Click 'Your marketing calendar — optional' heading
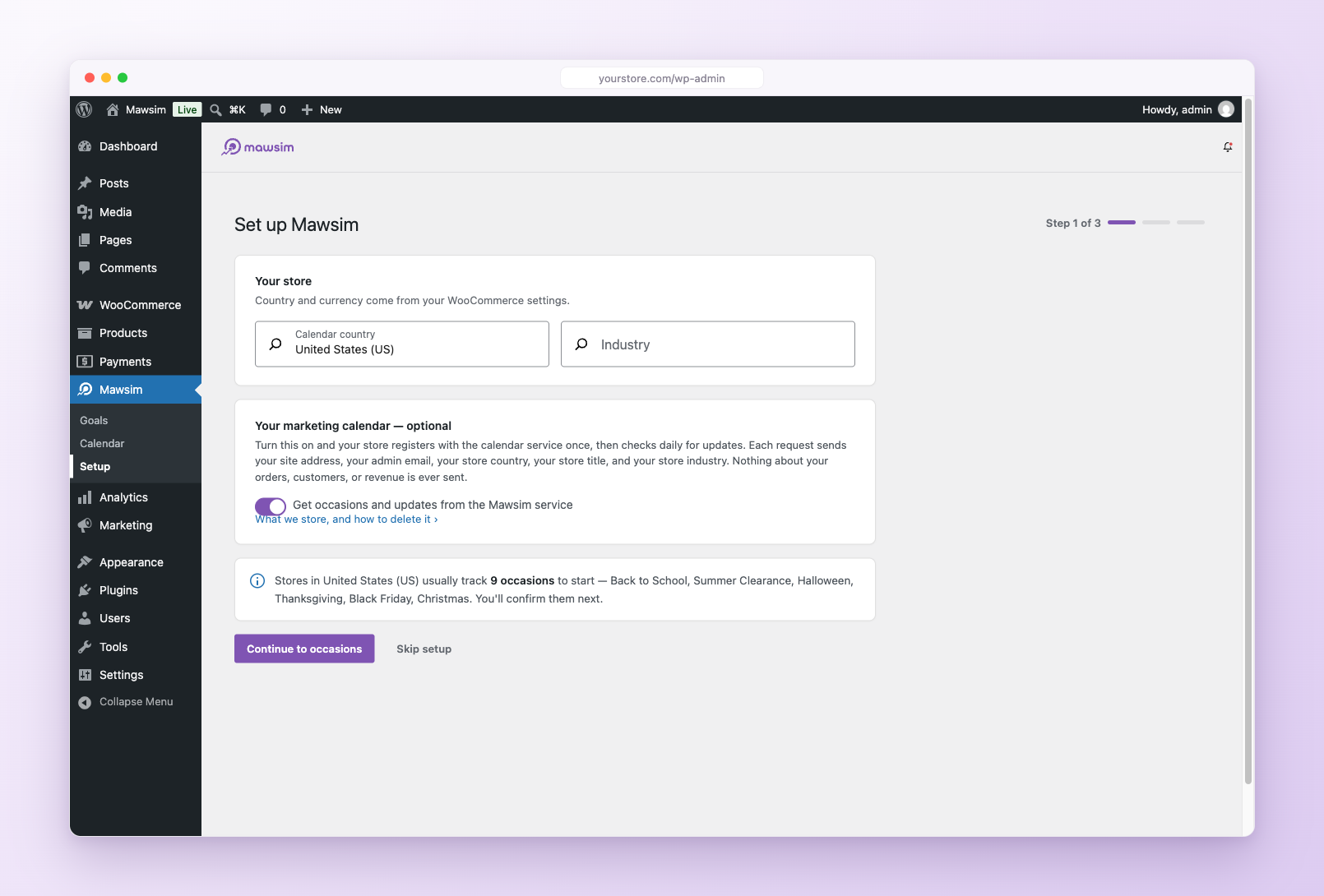1324x896 pixels. [353, 426]
